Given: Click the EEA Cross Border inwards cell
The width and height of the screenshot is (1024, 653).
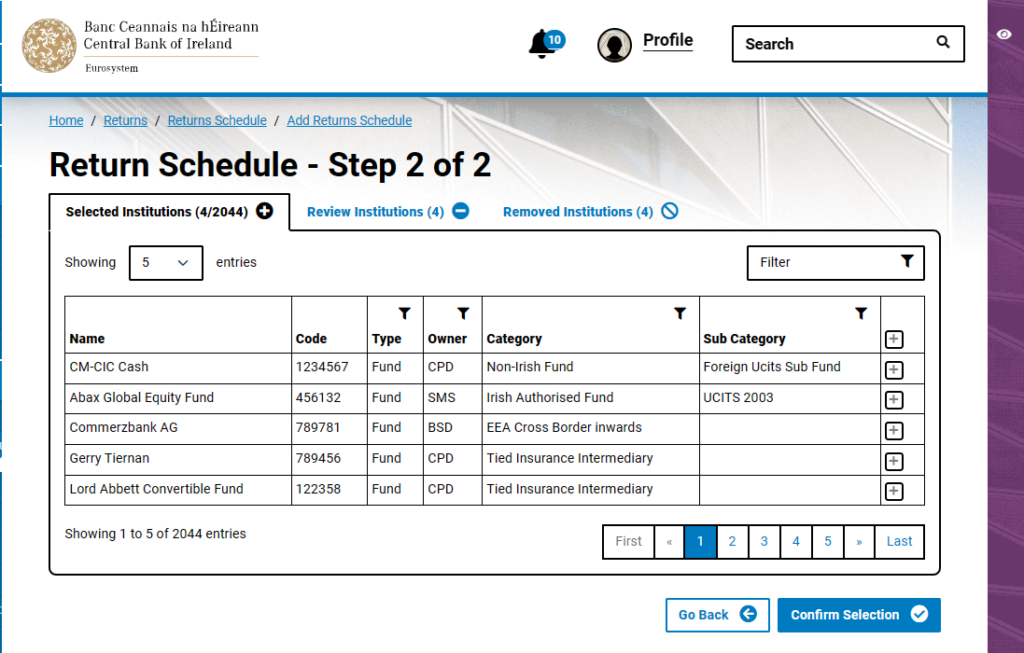Looking at the screenshot, I should pyautogui.click(x=590, y=428).
